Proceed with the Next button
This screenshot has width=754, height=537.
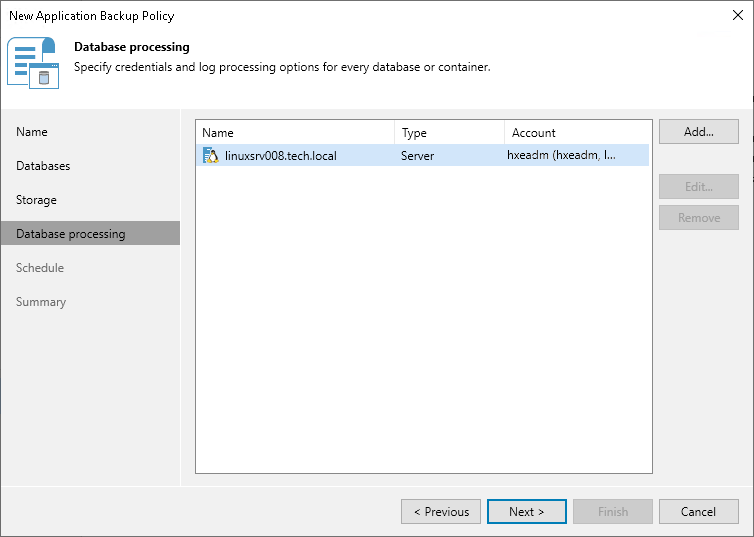527,512
